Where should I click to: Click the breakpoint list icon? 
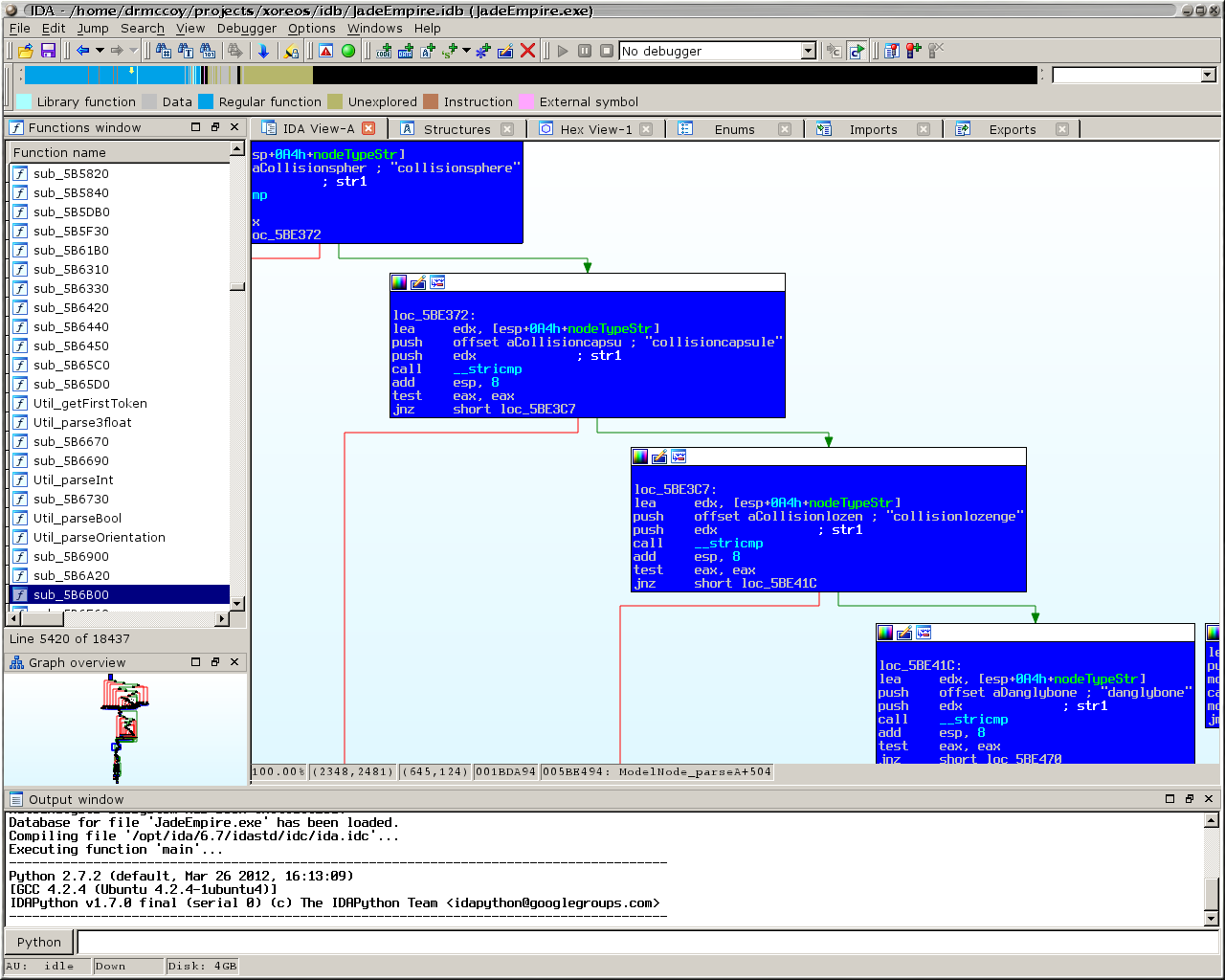[892, 51]
